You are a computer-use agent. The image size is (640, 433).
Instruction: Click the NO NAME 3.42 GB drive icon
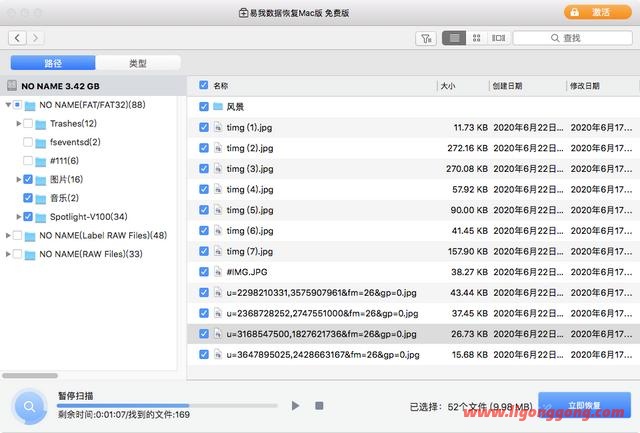pos(12,86)
